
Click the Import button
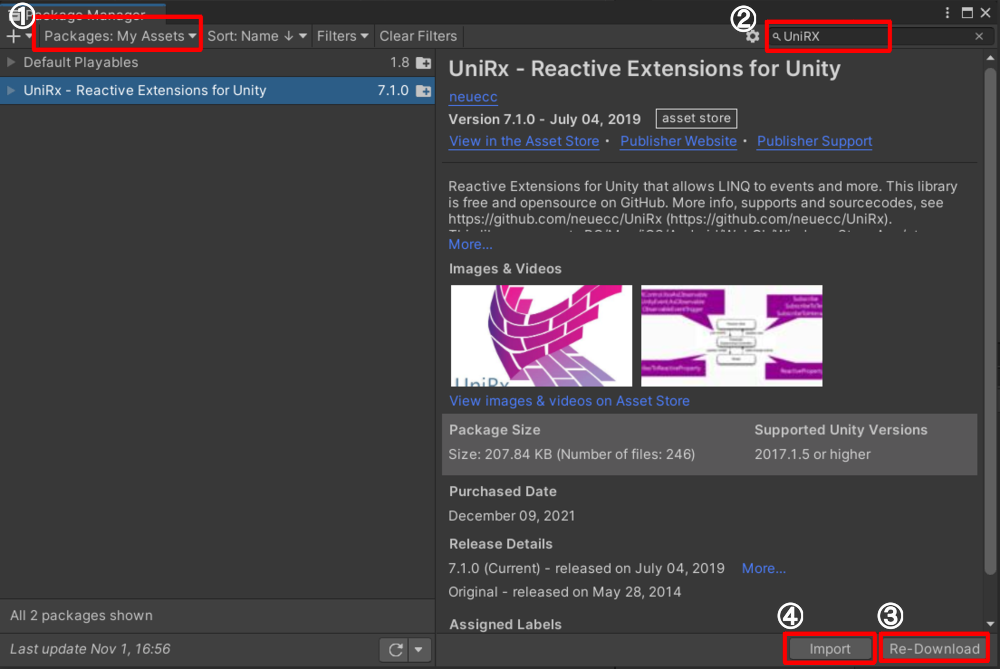click(x=829, y=648)
